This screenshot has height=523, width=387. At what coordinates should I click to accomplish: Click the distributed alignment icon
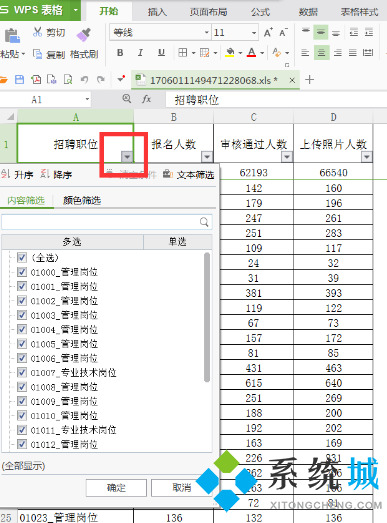[x=368, y=53]
